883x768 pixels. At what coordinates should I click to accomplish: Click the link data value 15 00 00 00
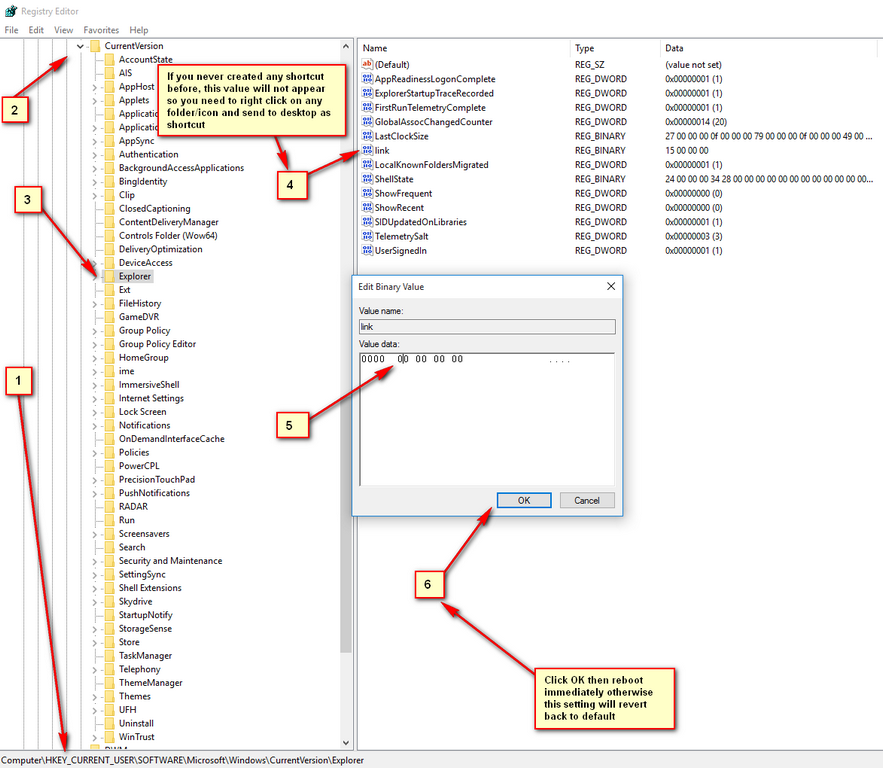(x=686, y=150)
